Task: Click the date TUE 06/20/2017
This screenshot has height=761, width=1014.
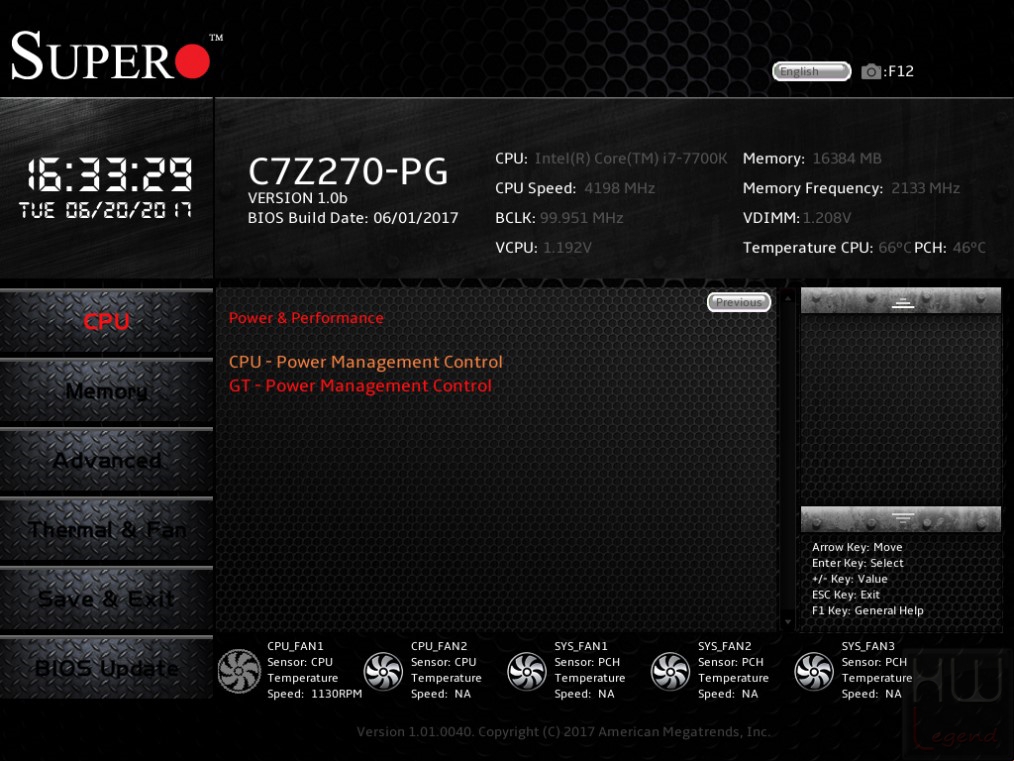Action: (105, 210)
